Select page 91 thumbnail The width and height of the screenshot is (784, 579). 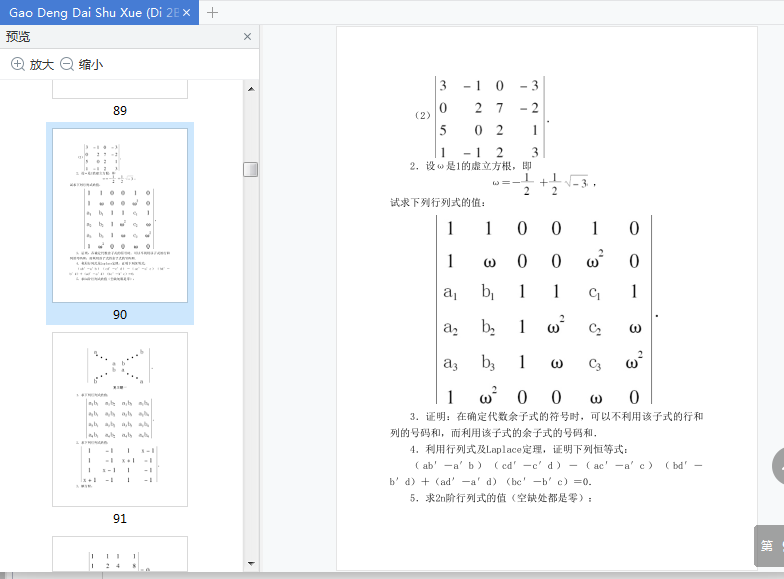pos(120,420)
